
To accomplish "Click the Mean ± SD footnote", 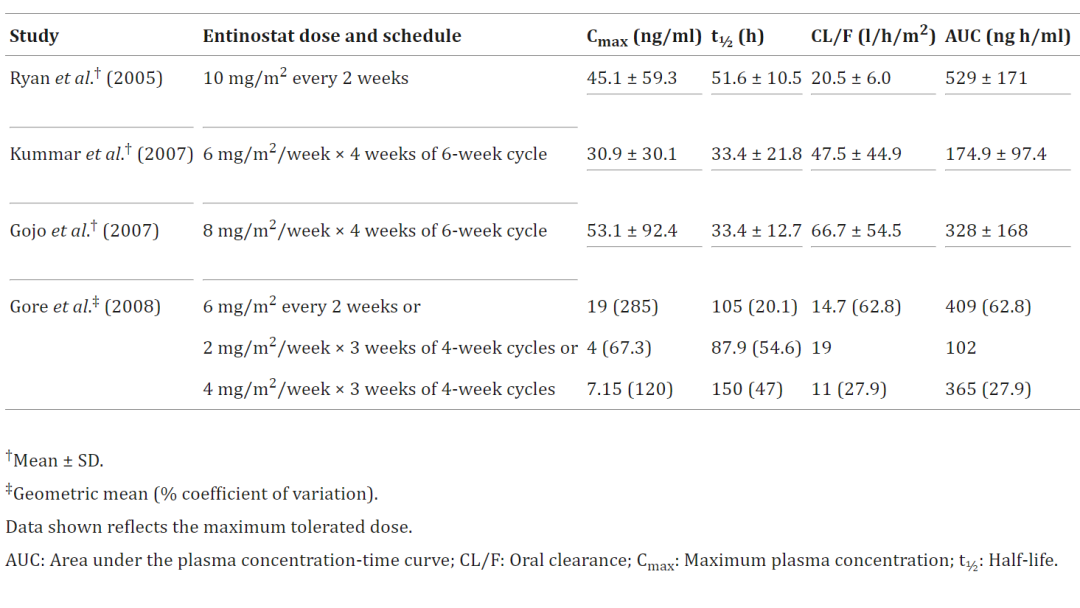I will point(57,460).
